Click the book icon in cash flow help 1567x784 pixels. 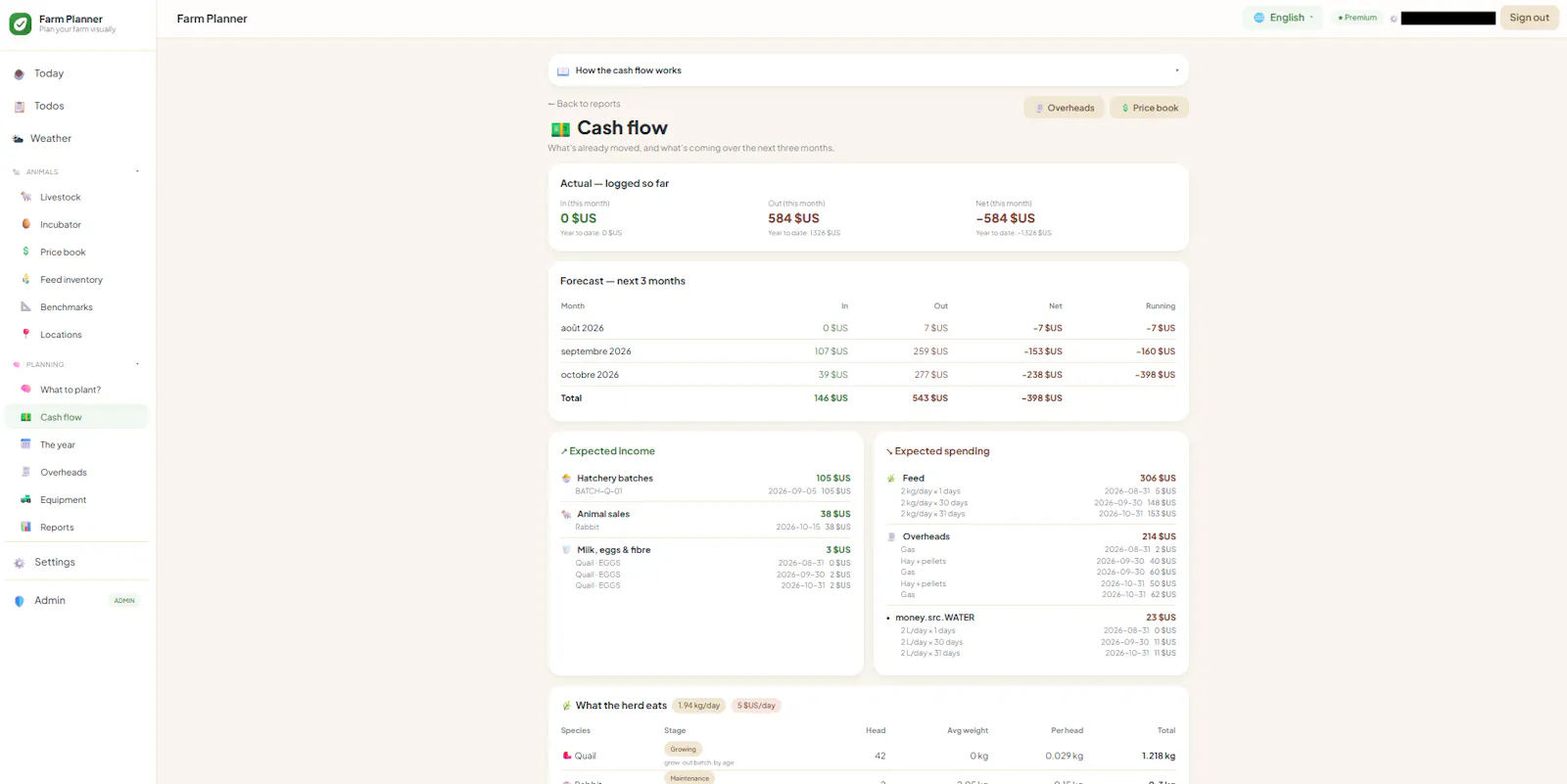(x=563, y=71)
